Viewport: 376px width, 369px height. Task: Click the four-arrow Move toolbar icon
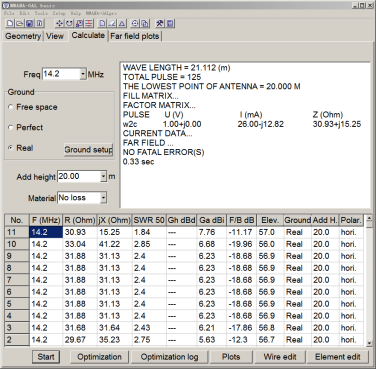[x=59, y=23]
